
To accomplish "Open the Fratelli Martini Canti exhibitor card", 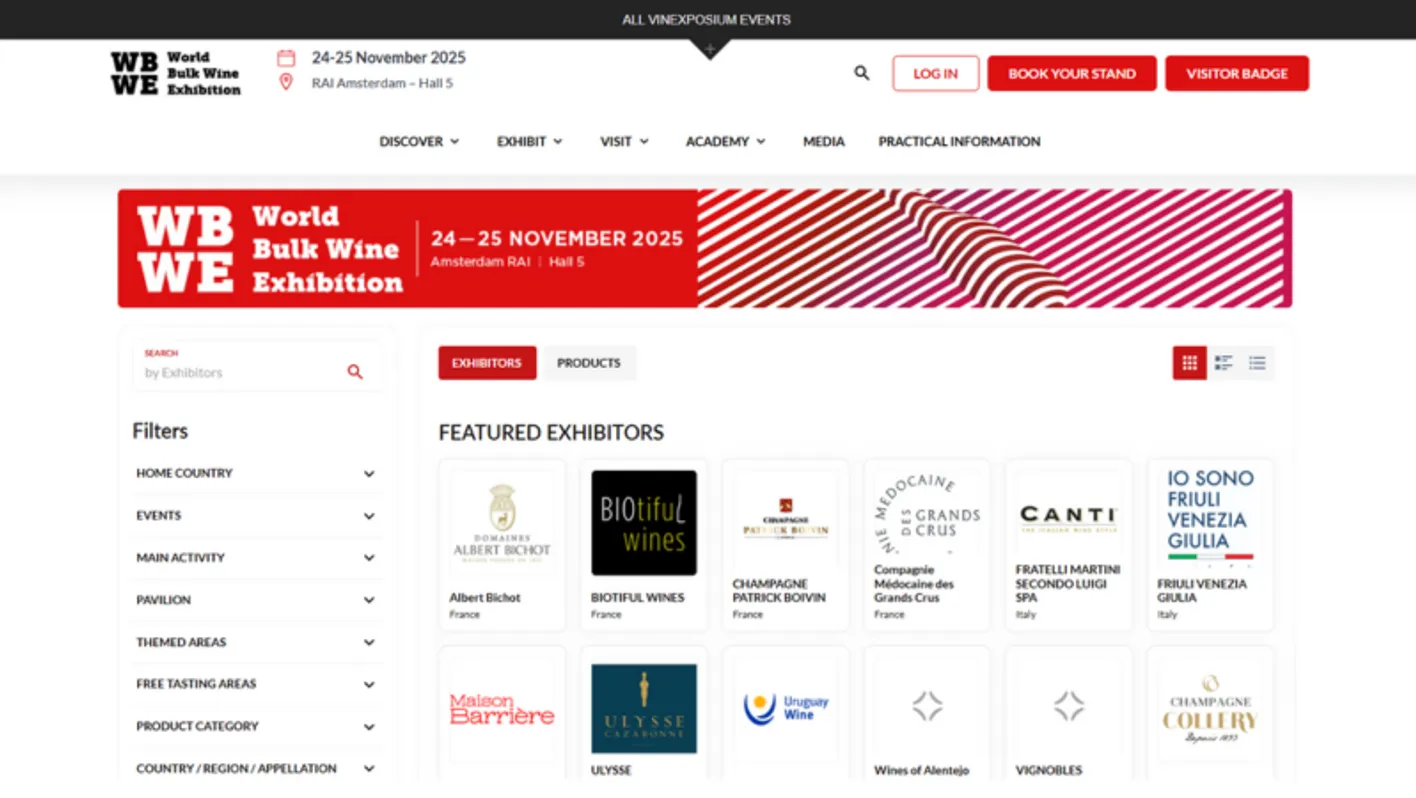I will (x=1069, y=545).
